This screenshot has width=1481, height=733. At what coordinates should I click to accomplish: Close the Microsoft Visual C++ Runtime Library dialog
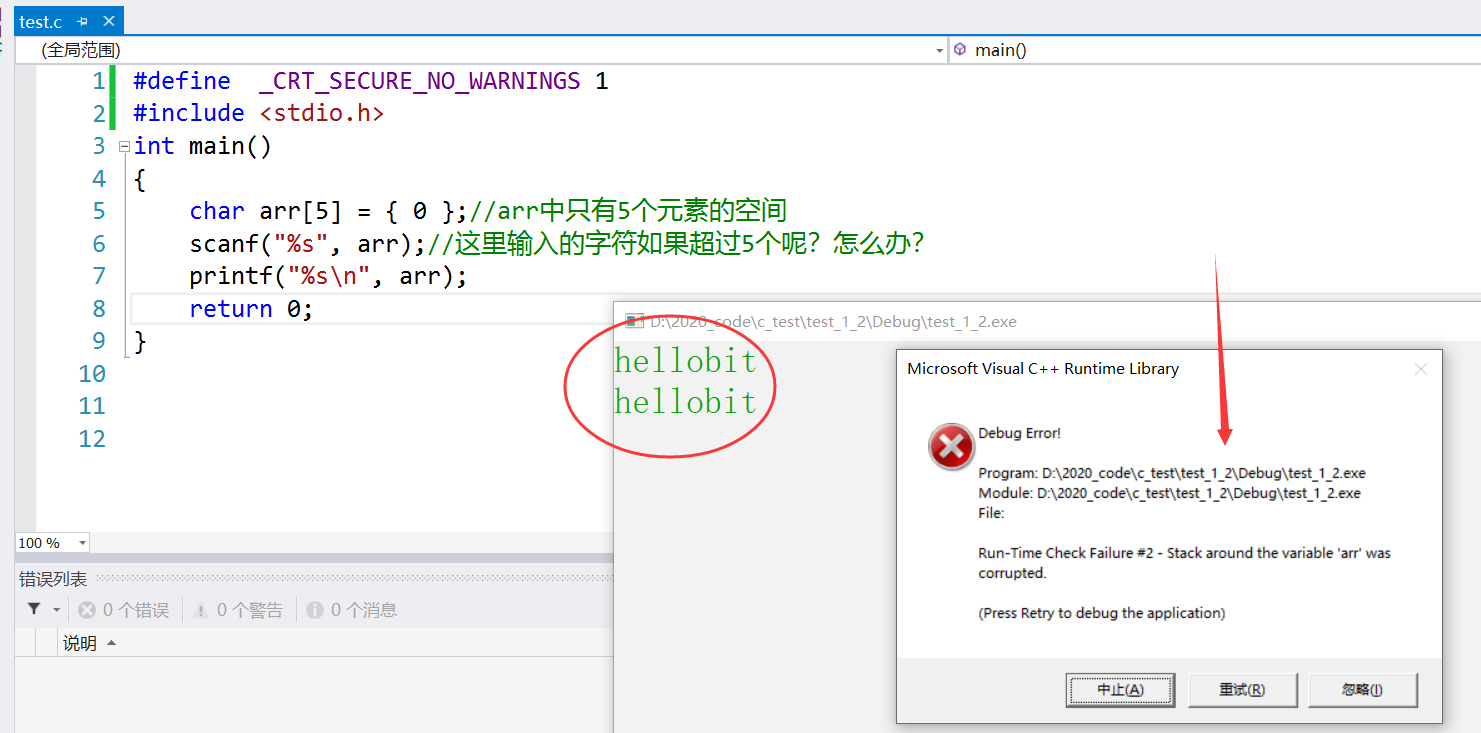click(x=1420, y=369)
